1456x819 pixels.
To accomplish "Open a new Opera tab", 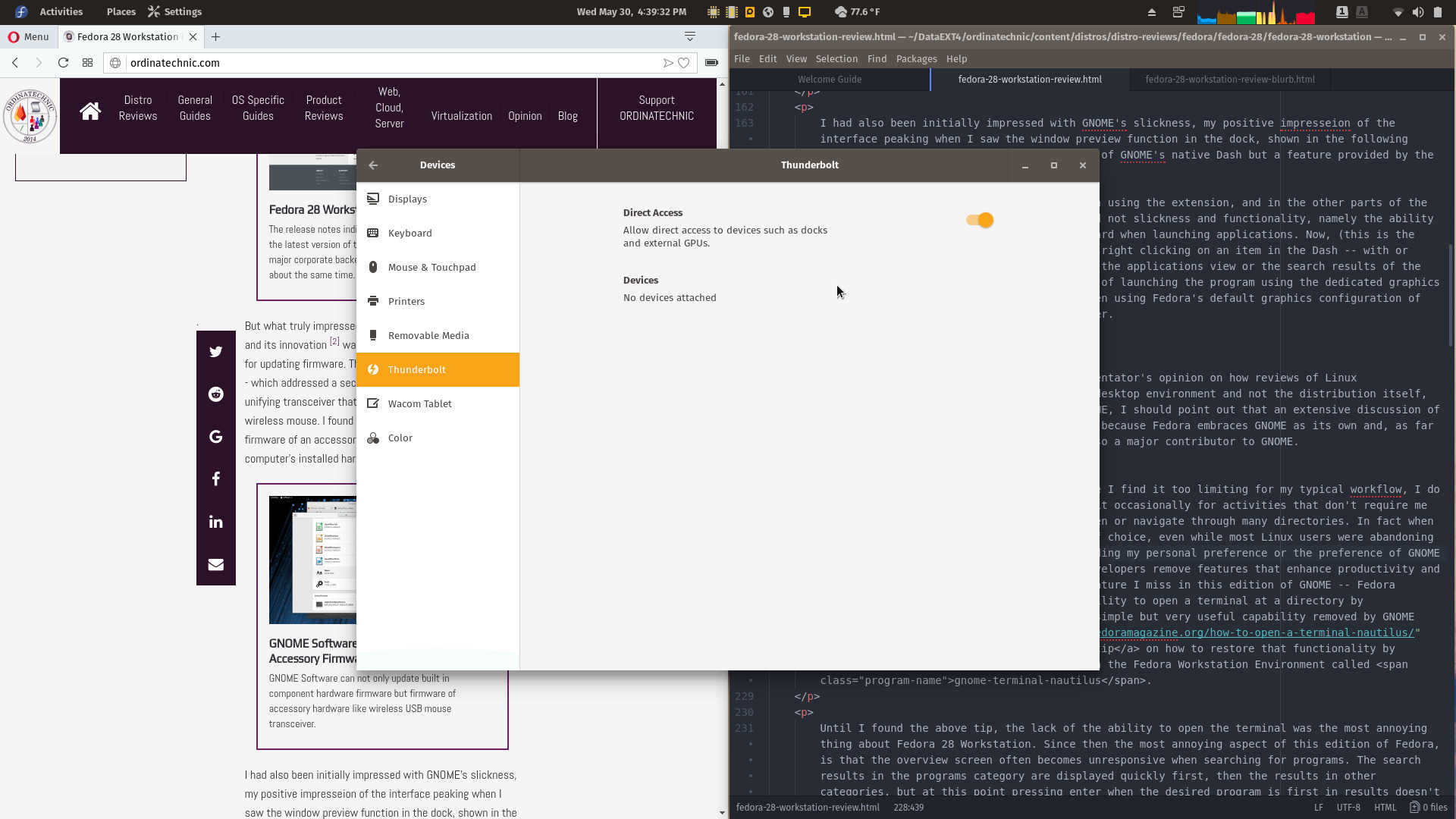I will pos(216,36).
